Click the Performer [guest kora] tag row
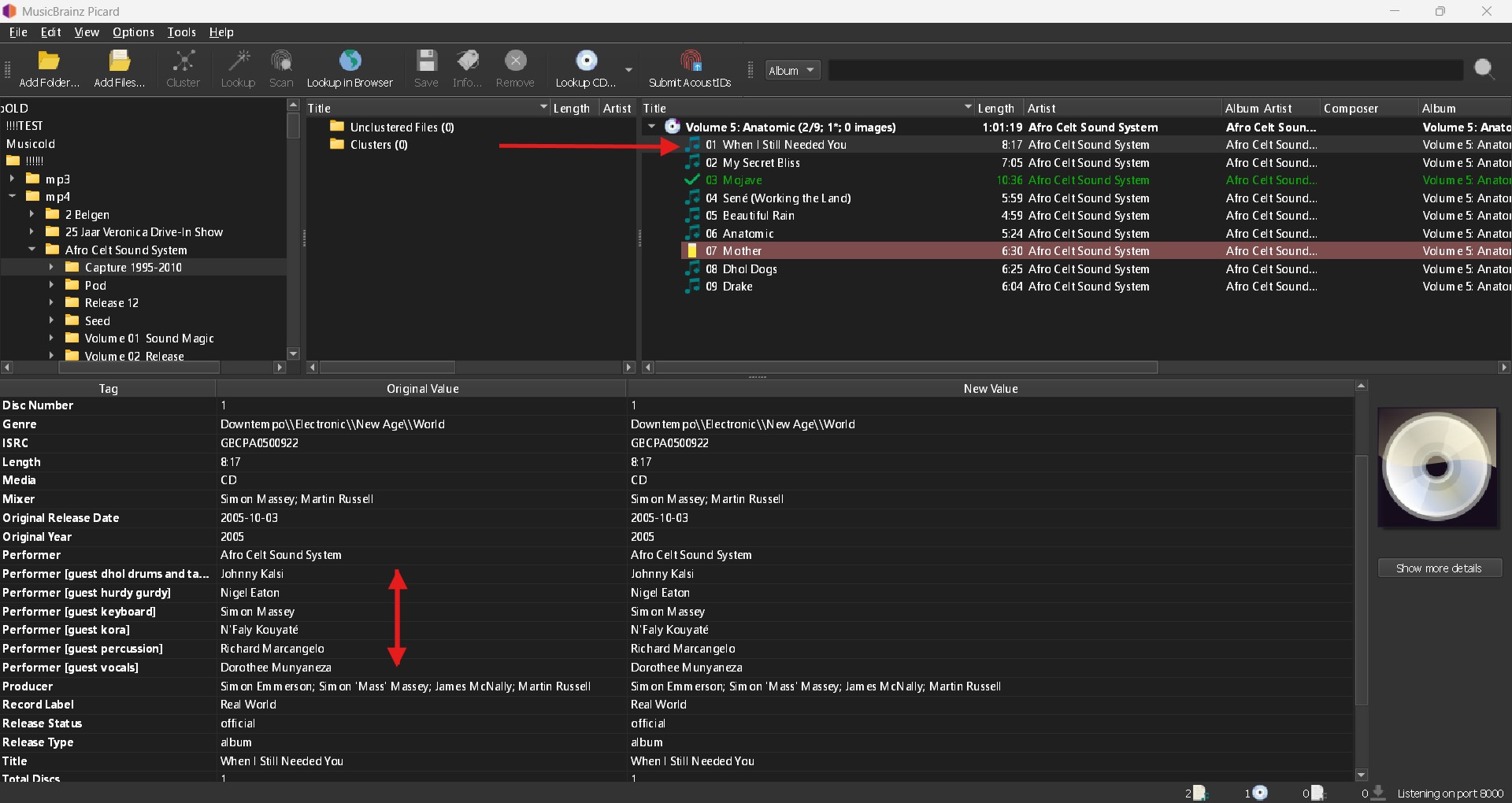 tap(677, 629)
